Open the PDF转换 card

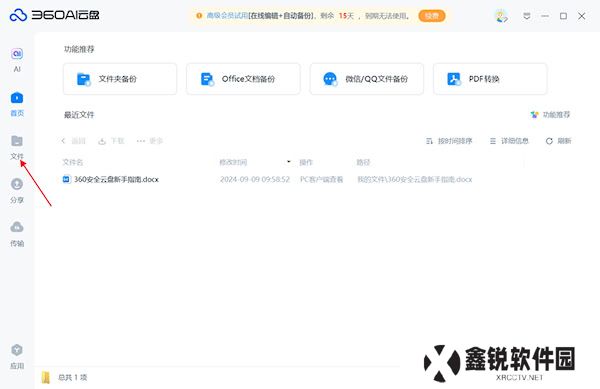point(490,79)
